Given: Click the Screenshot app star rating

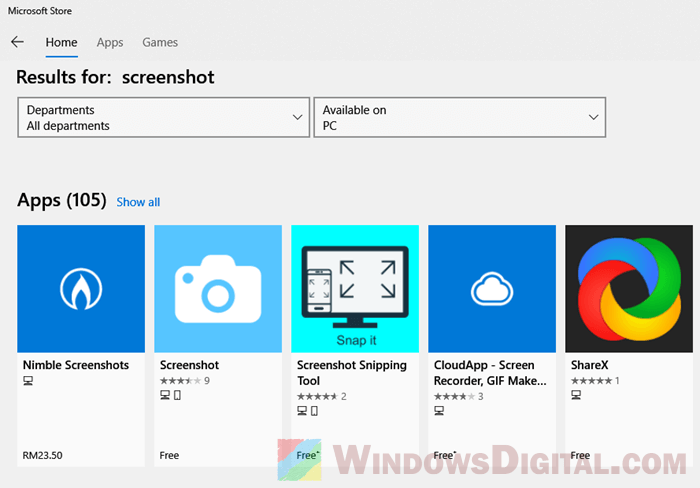Looking at the screenshot, I should [x=180, y=381].
